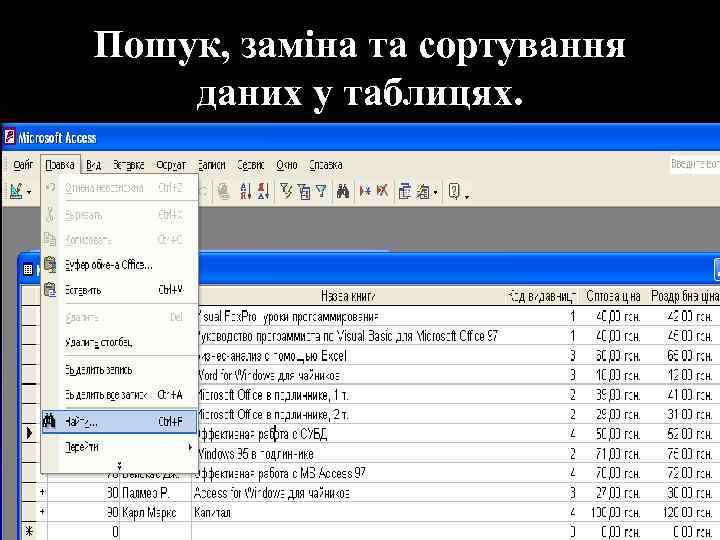Open the Database Window icon
This screenshot has height=540, width=720.
[x=405, y=191]
